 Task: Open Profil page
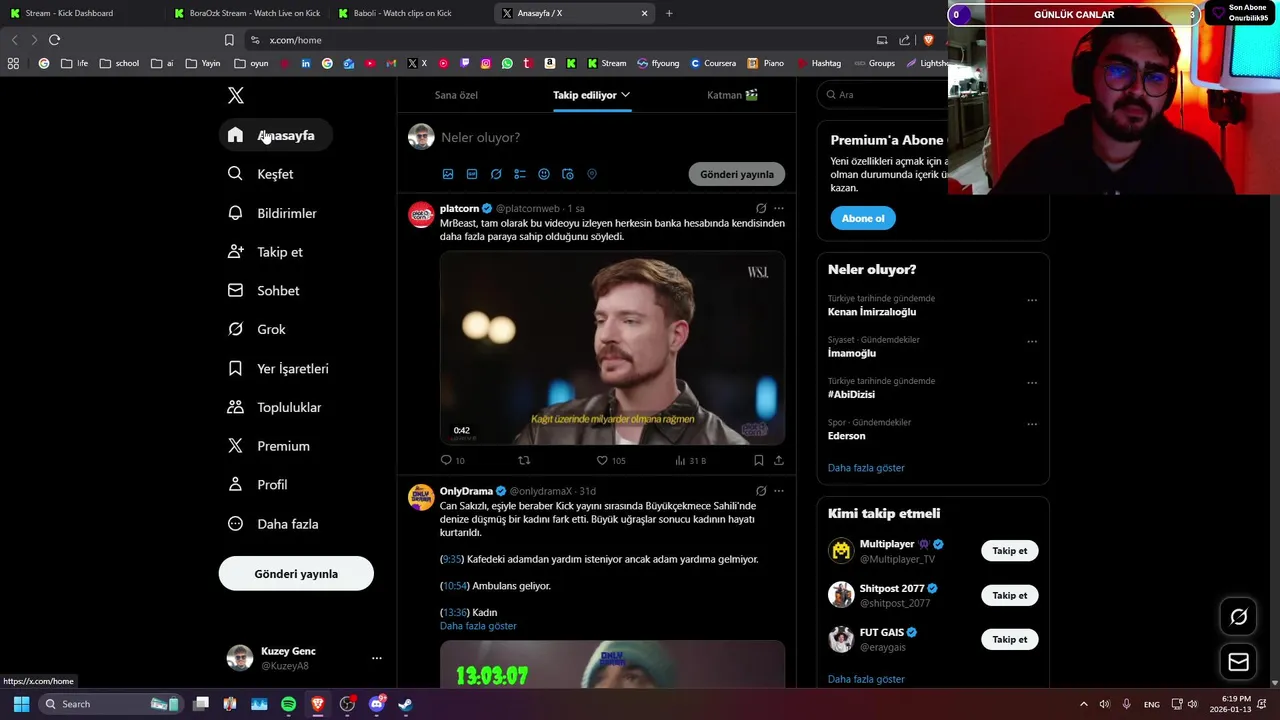[259, 485]
